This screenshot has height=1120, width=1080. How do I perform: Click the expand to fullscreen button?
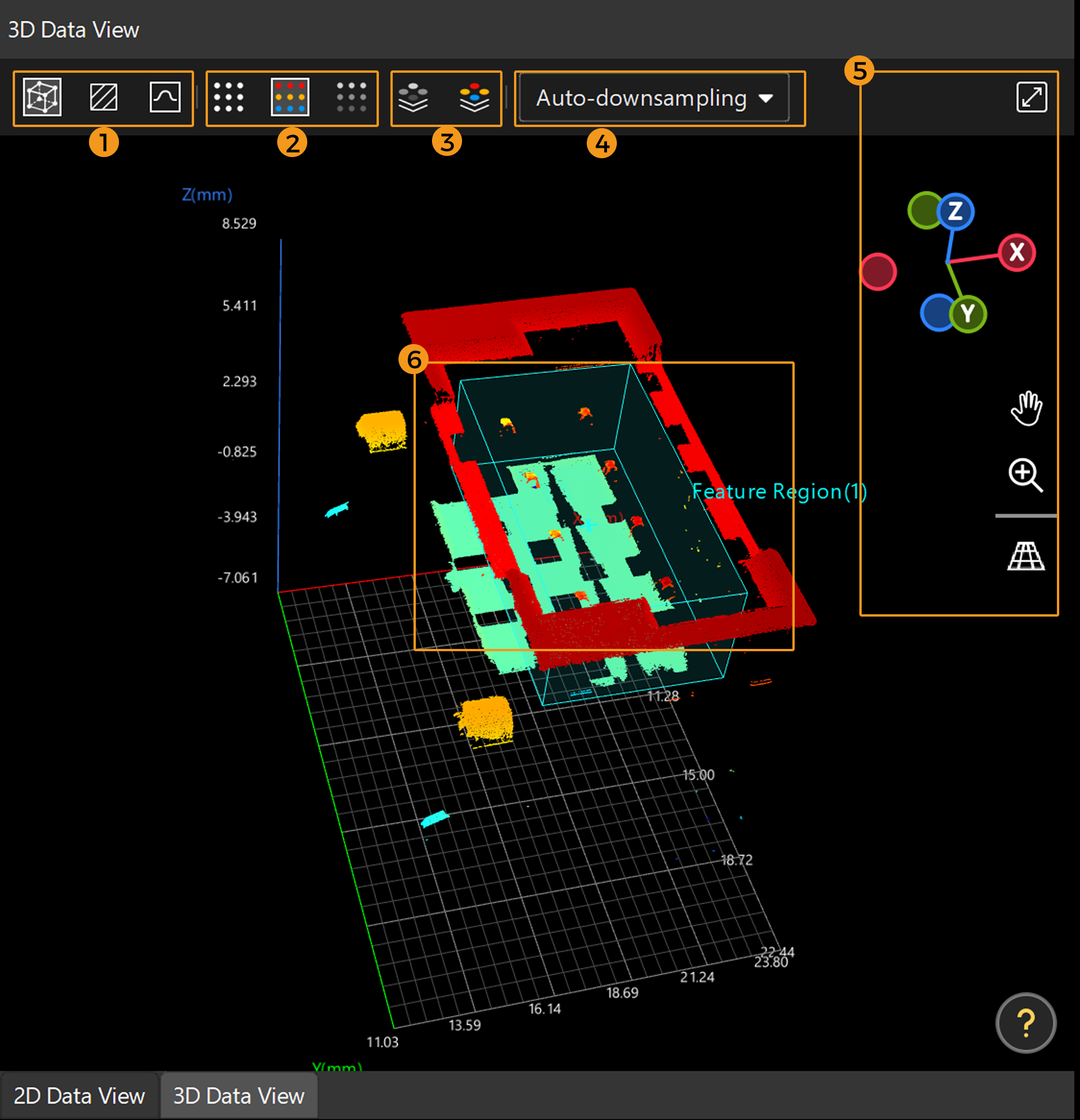1033,97
